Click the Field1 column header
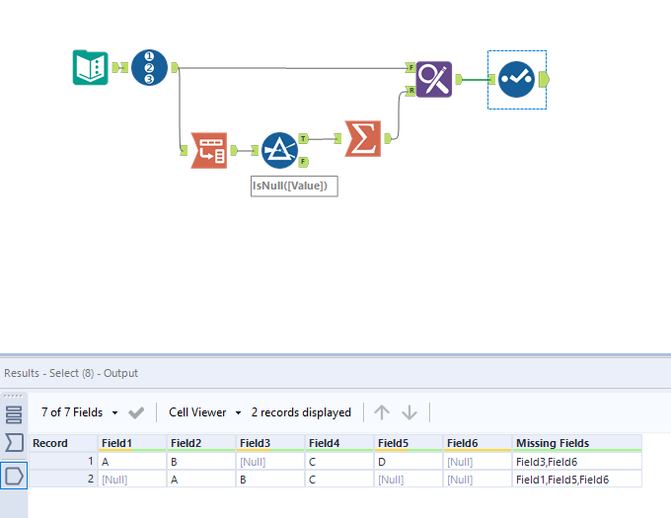671x518 pixels. pos(132,443)
